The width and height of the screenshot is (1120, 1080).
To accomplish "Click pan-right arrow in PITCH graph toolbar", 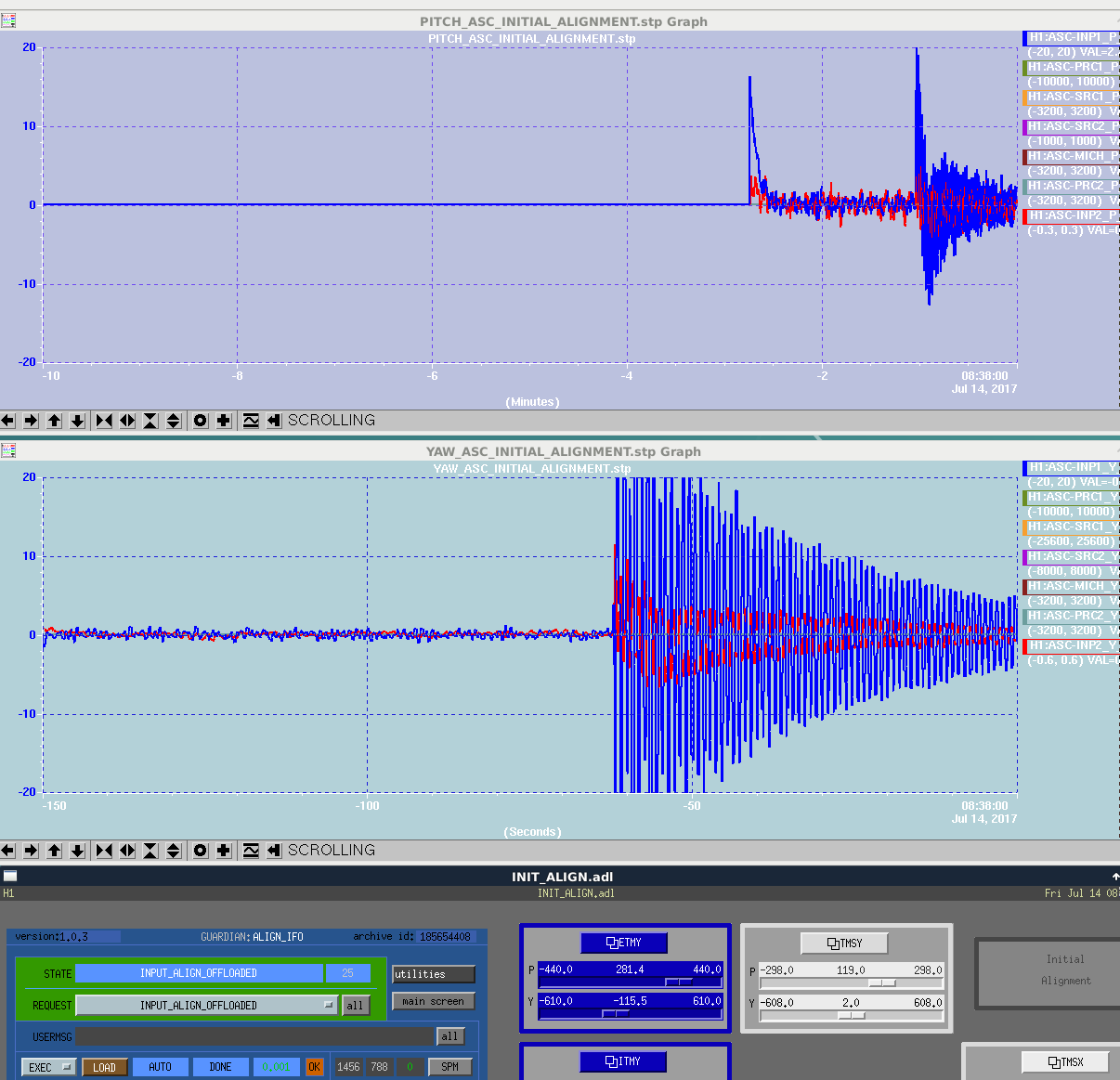I will click(x=31, y=421).
